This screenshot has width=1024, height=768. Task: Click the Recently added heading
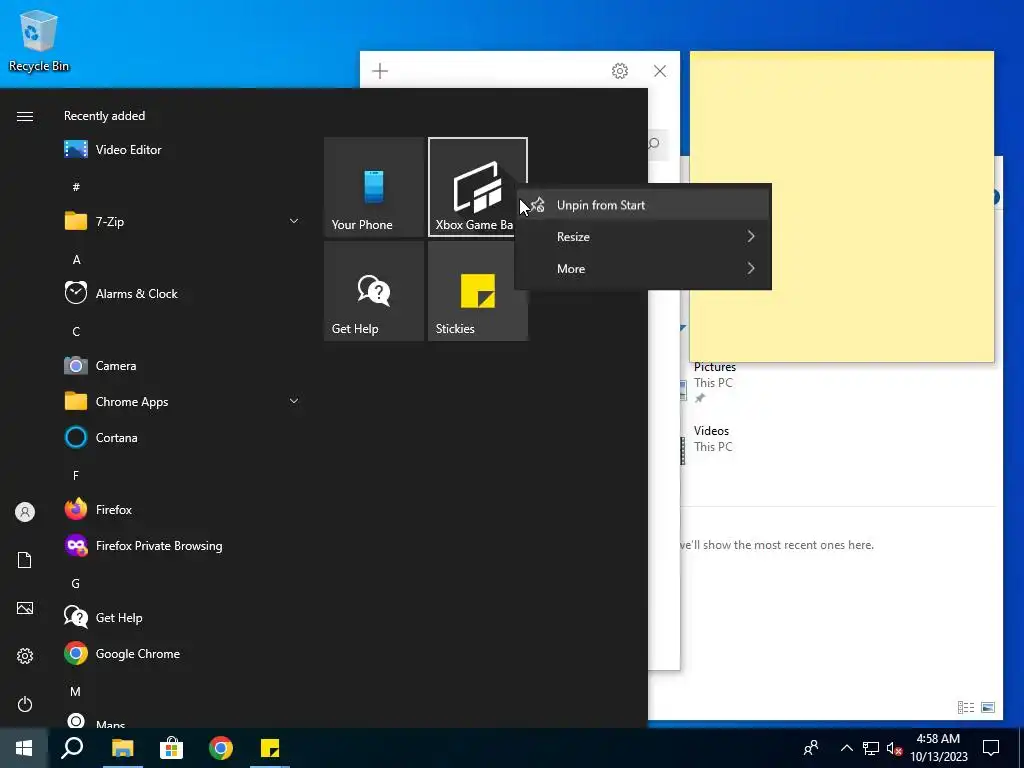104,116
